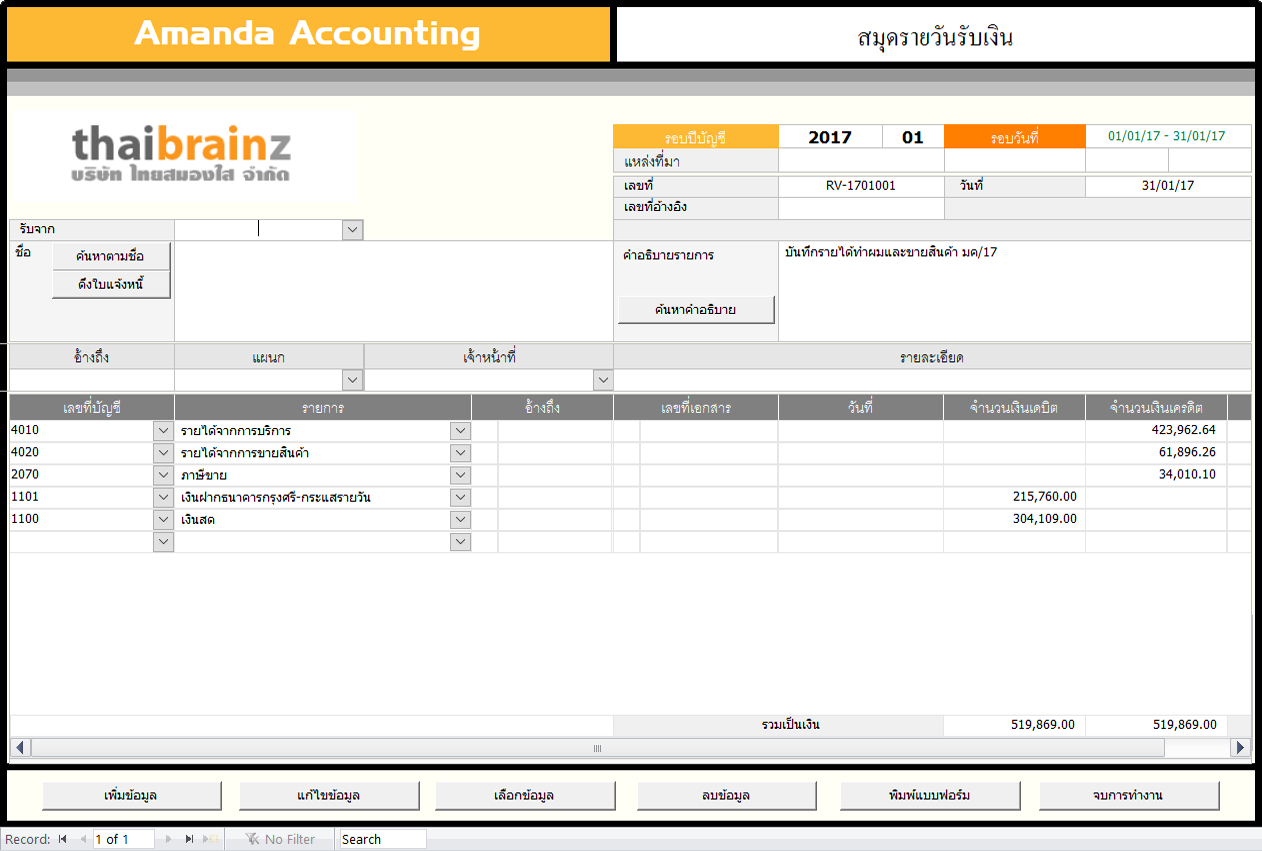Expand the แผนก combo box
This screenshot has height=851, width=1262.
tap(352, 380)
